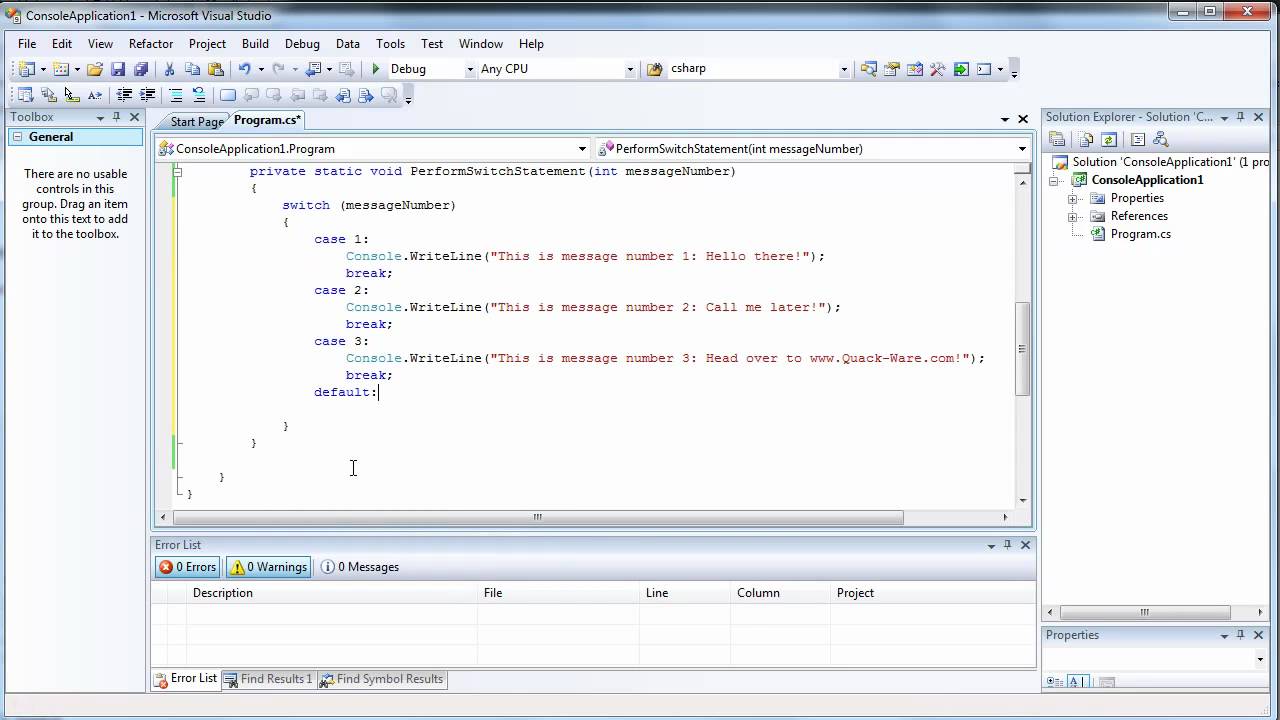The image size is (1280, 720).
Task: Click the View Code icon in Solution Explorer
Action: [1137, 140]
